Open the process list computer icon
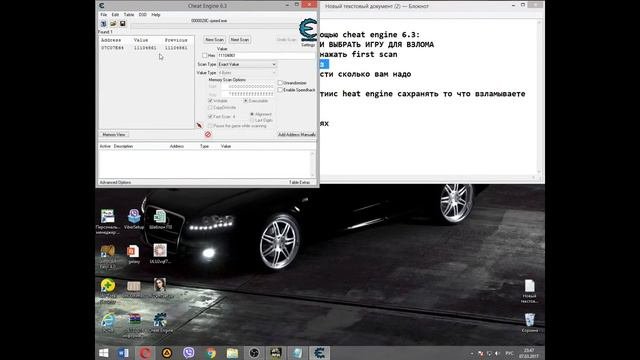Viewport: 640px width, 360px height. pyautogui.click(x=104, y=24)
